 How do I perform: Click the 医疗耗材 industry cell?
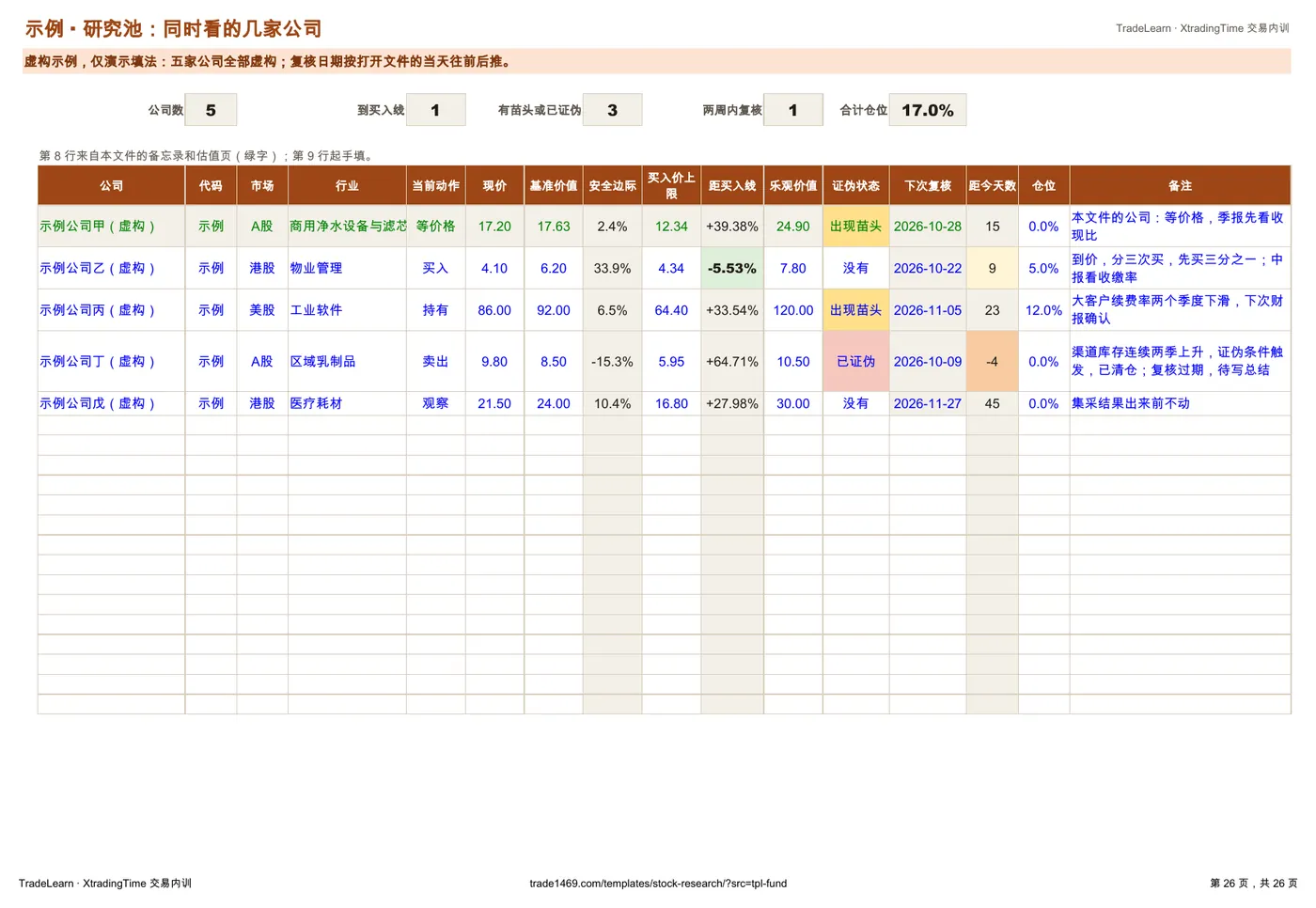click(x=347, y=403)
